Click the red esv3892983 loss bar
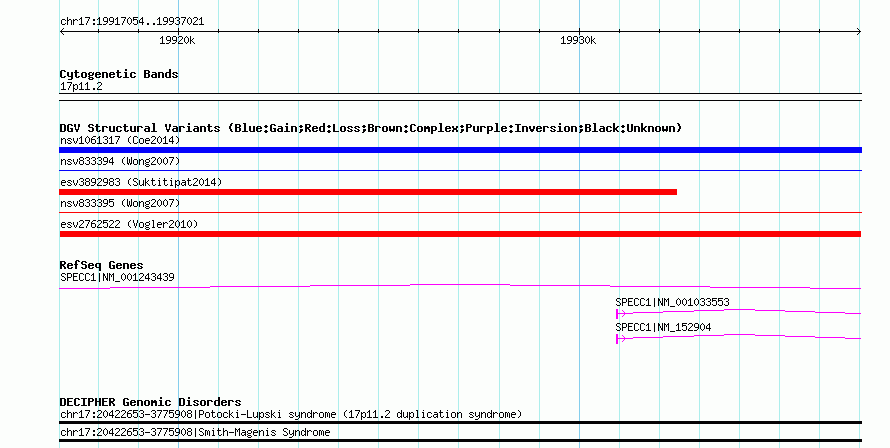Screen dimensions: 890x448 tap(368, 192)
